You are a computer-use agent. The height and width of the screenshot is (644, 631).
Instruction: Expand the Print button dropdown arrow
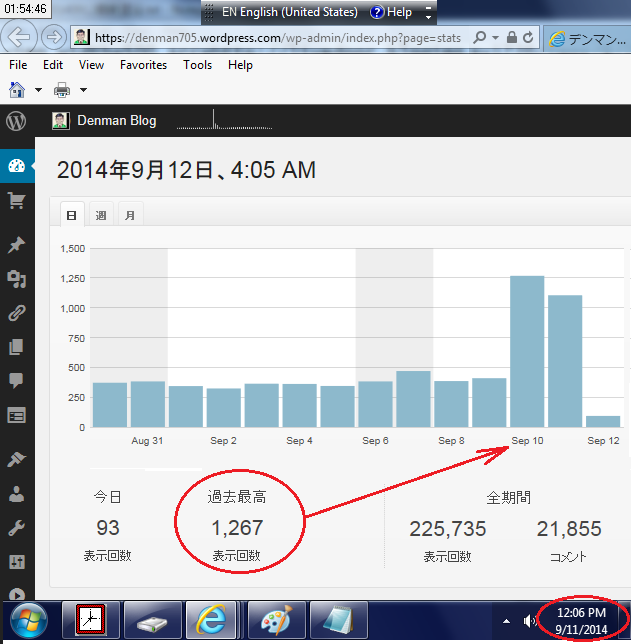tap(83, 90)
